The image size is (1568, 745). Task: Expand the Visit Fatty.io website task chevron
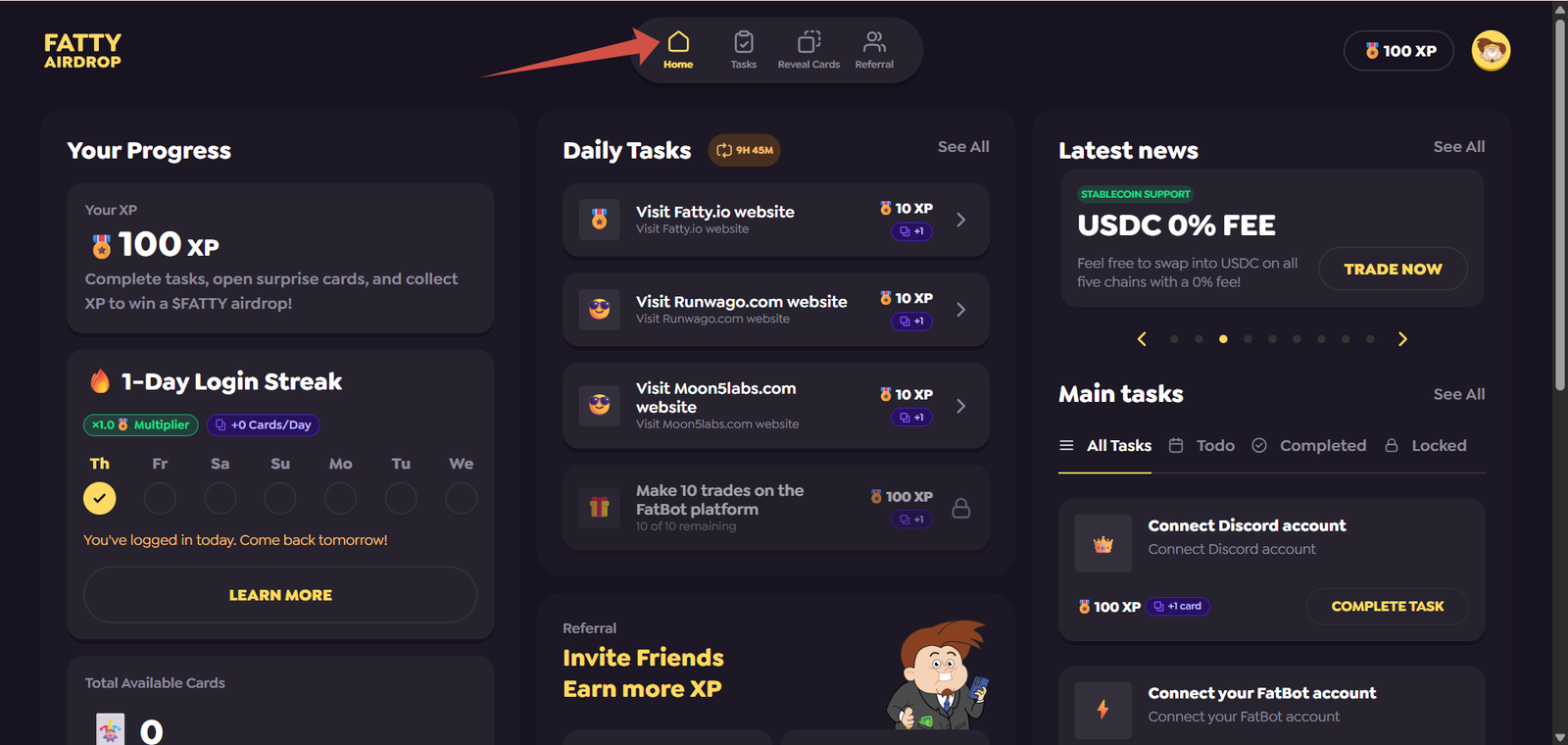point(960,220)
